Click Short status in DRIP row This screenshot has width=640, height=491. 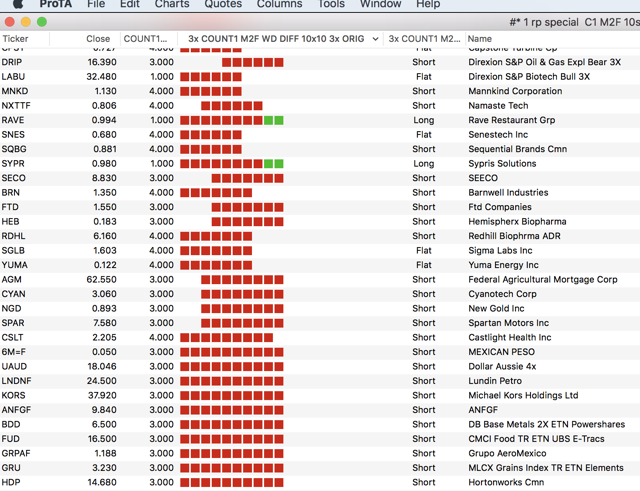(424, 62)
